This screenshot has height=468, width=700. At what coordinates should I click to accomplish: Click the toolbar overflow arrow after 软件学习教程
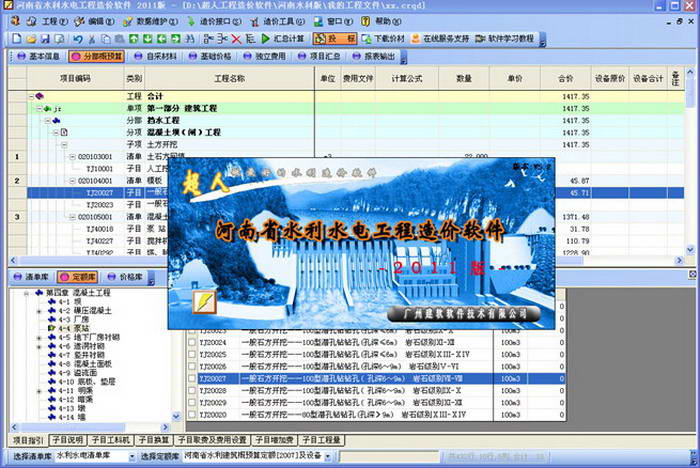pyautogui.click(x=543, y=41)
